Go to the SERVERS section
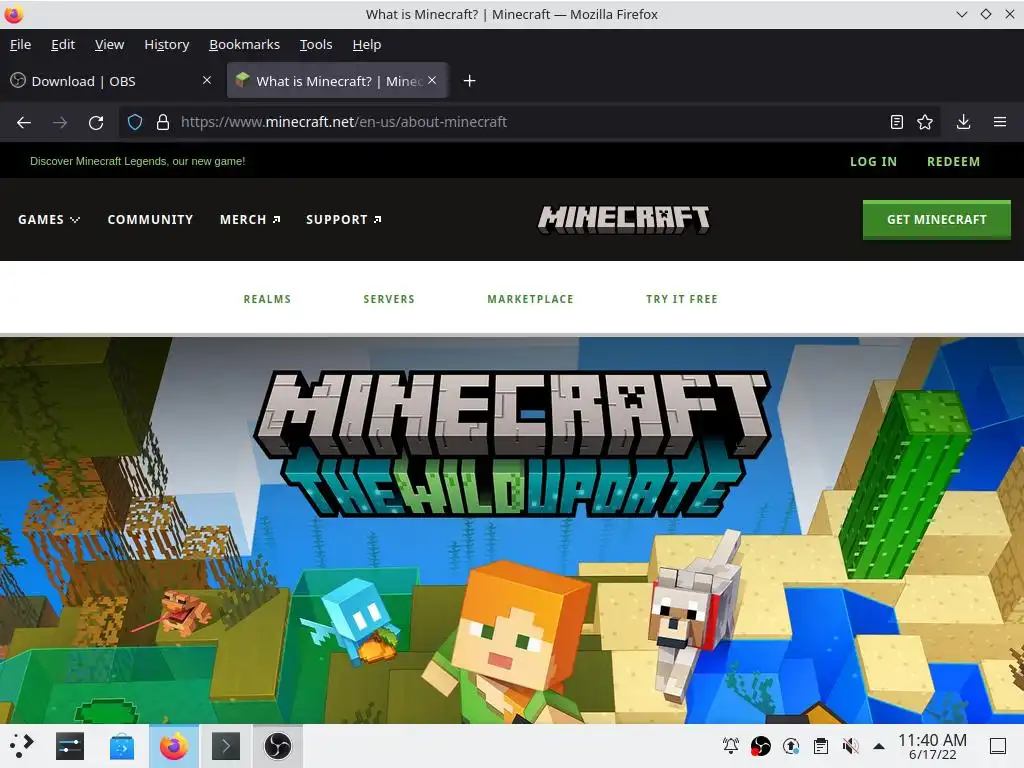This screenshot has height=768, width=1024. (x=389, y=299)
